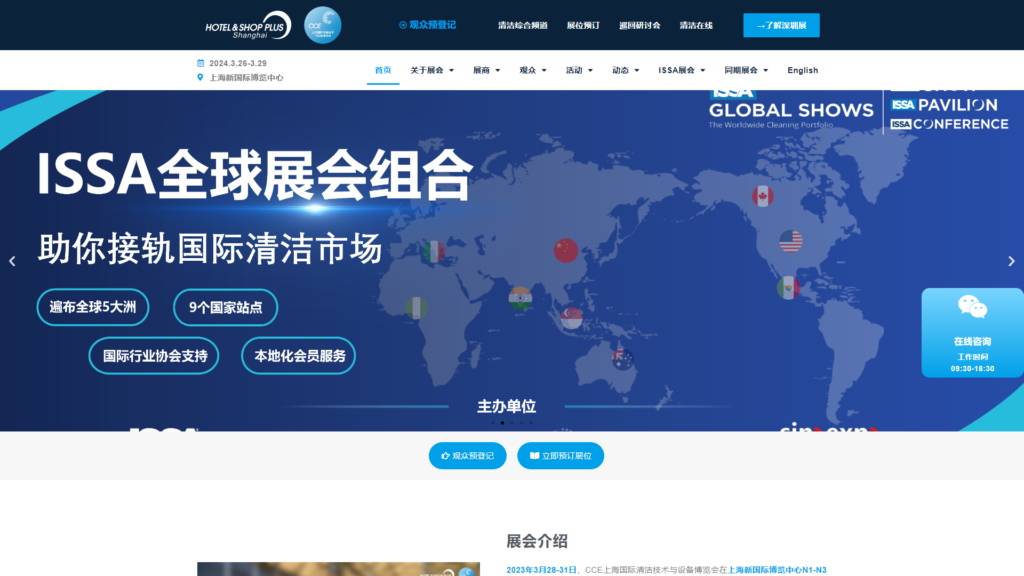Viewport: 1024px width, 576px height.
Task: Click the ISSA Global Shows logo
Action: point(791,110)
